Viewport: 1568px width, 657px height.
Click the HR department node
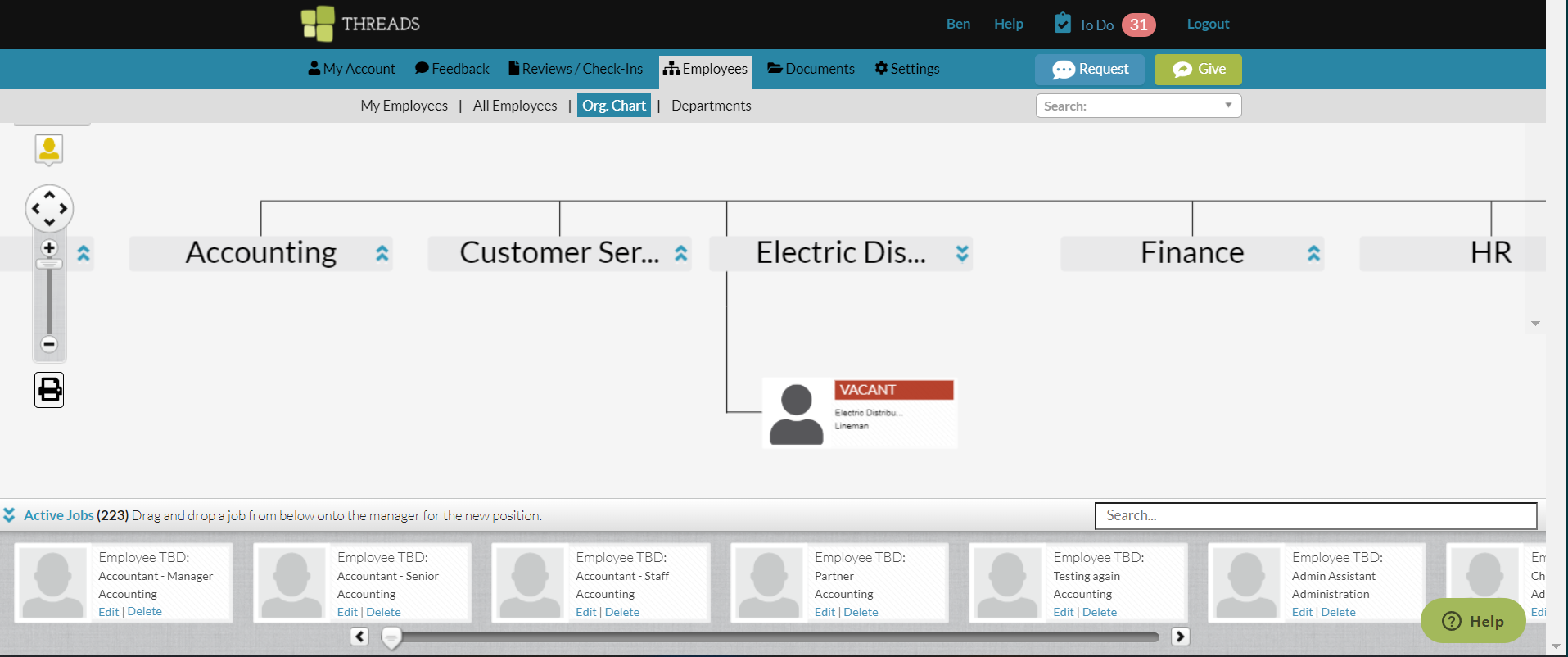click(1452, 253)
